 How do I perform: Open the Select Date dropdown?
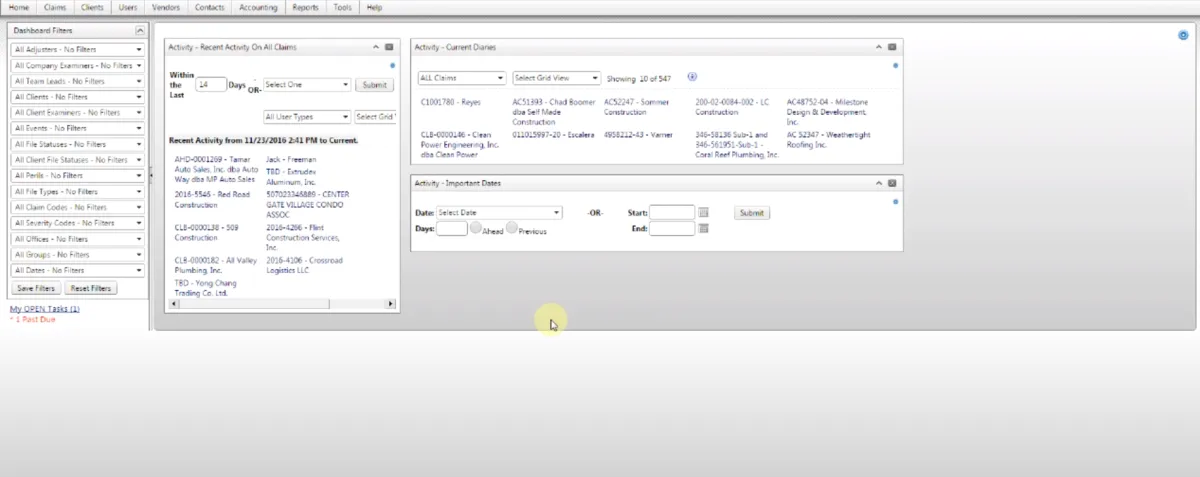499,213
